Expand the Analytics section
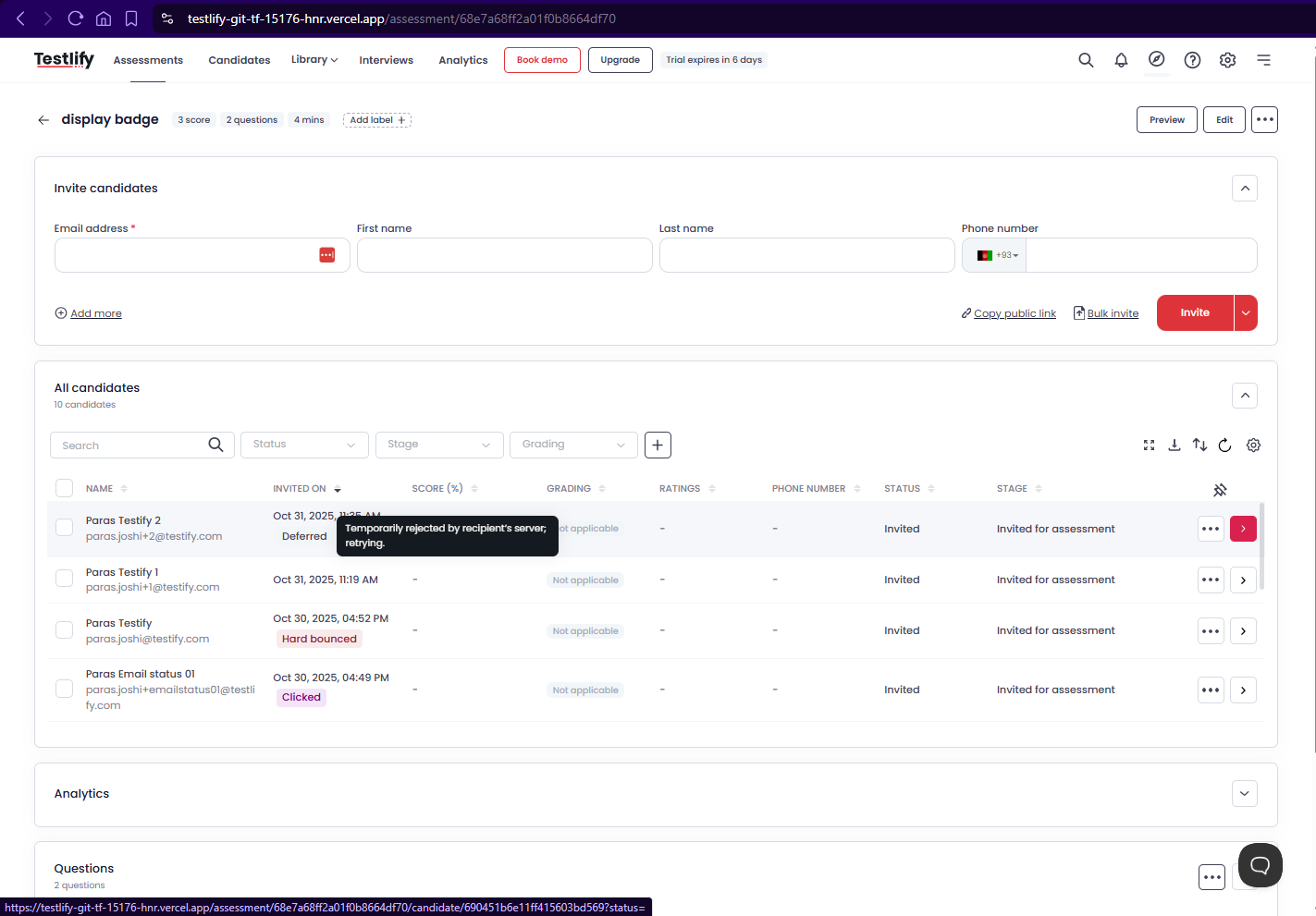Image resolution: width=1316 pixels, height=916 pixels. pyautogui.click(x=1245, y=793)
